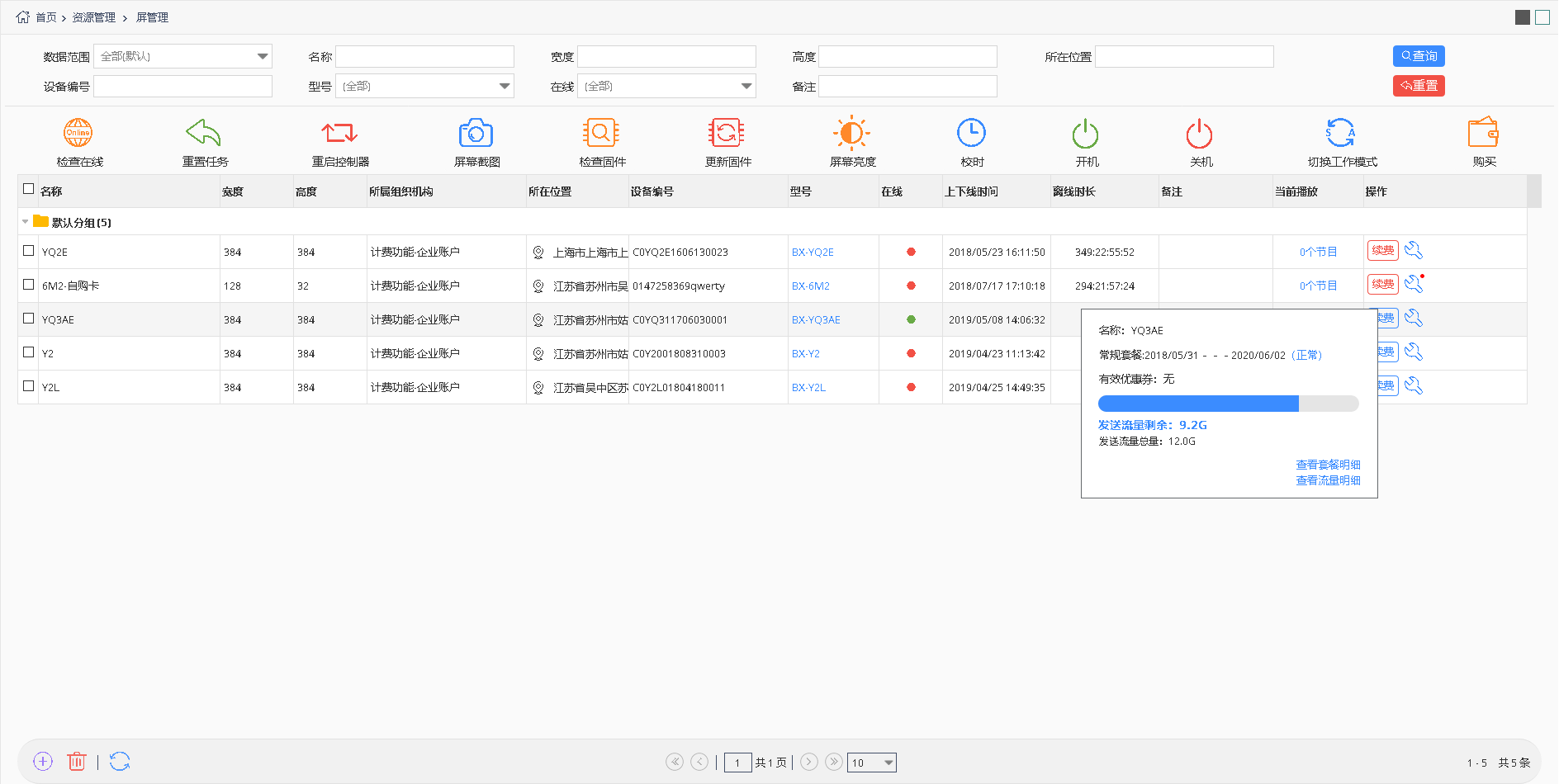
Task: Click the Check Online (检查在线) icon
Action: 78,132
